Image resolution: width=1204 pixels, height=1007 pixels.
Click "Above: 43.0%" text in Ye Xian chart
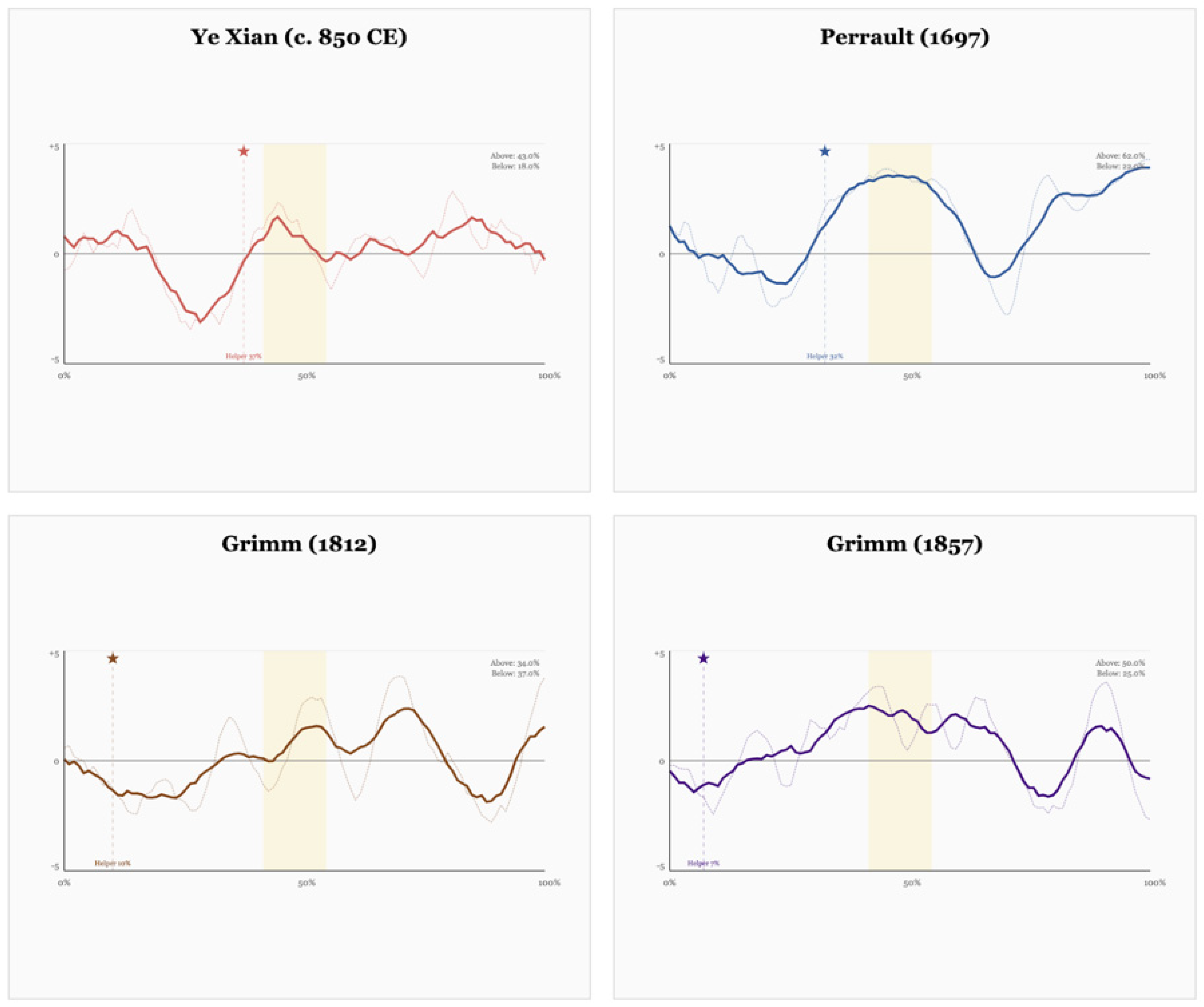[x=514, y=156]
